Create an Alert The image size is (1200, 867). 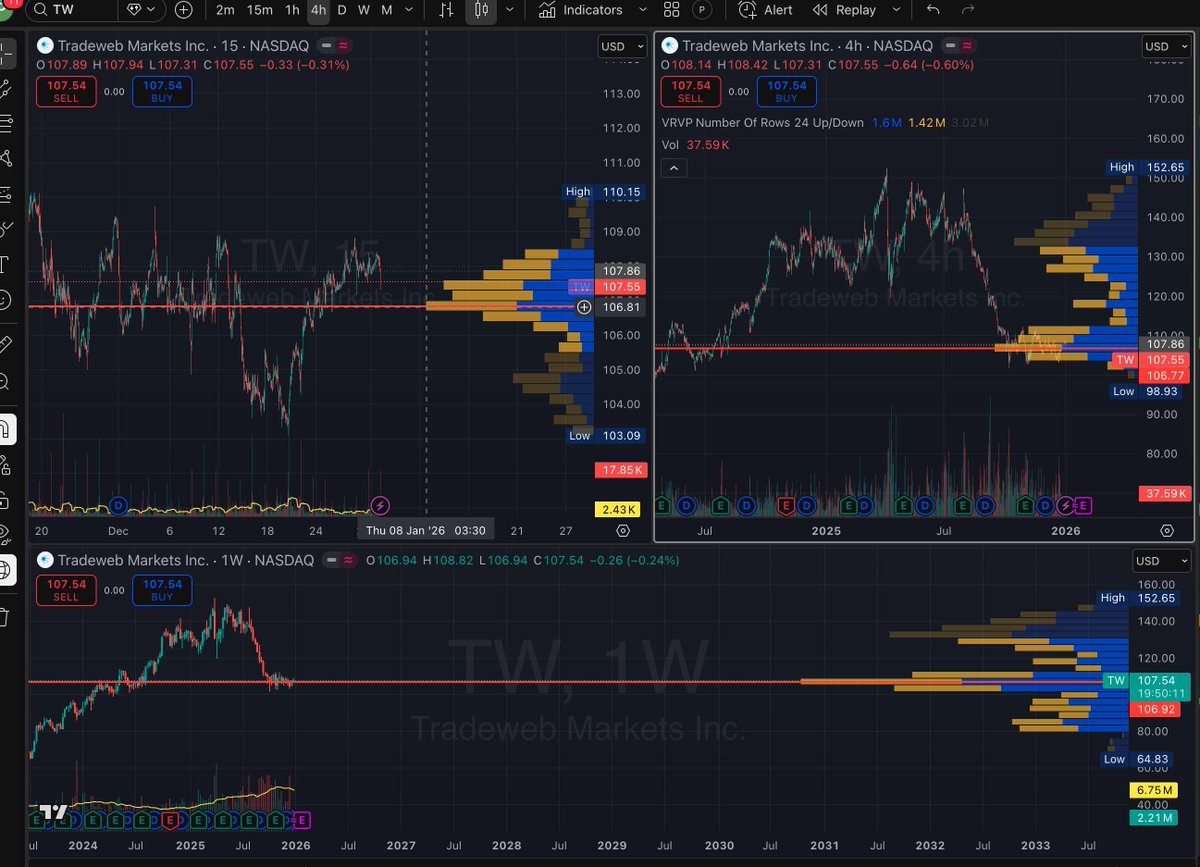click(x=766, y=10)
